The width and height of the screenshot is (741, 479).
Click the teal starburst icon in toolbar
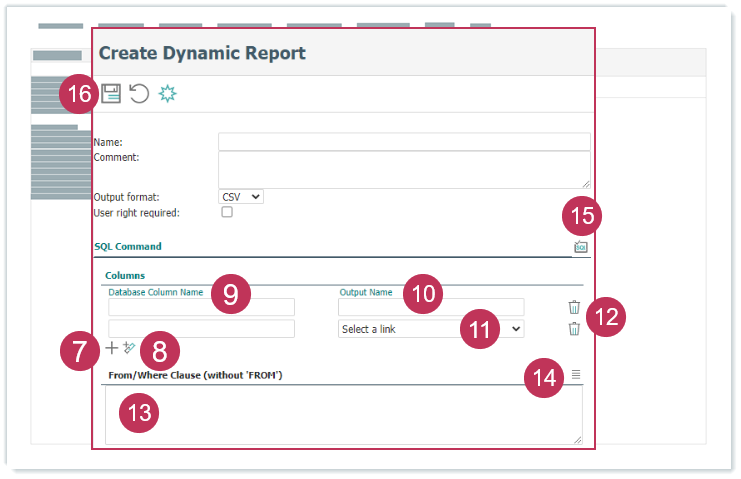(x=168, y=94)
